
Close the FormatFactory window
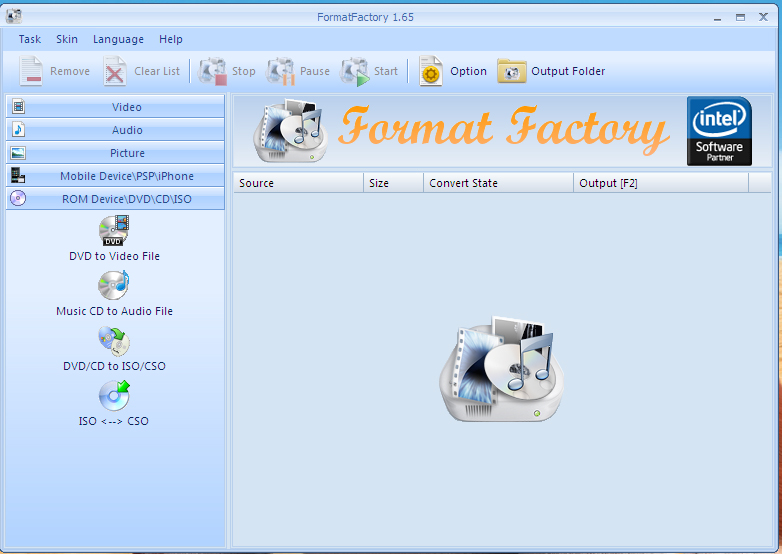(763, 17)
